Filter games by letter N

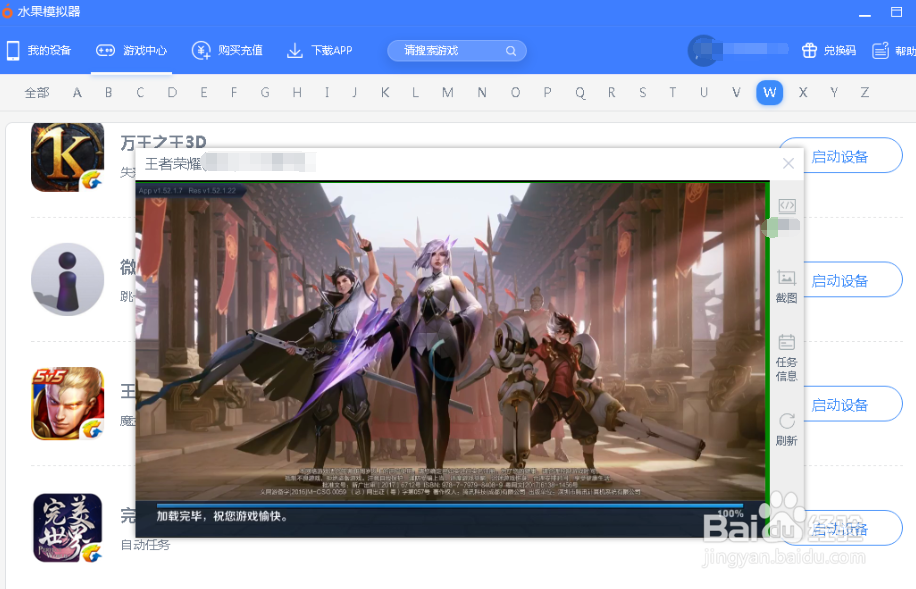481,92
